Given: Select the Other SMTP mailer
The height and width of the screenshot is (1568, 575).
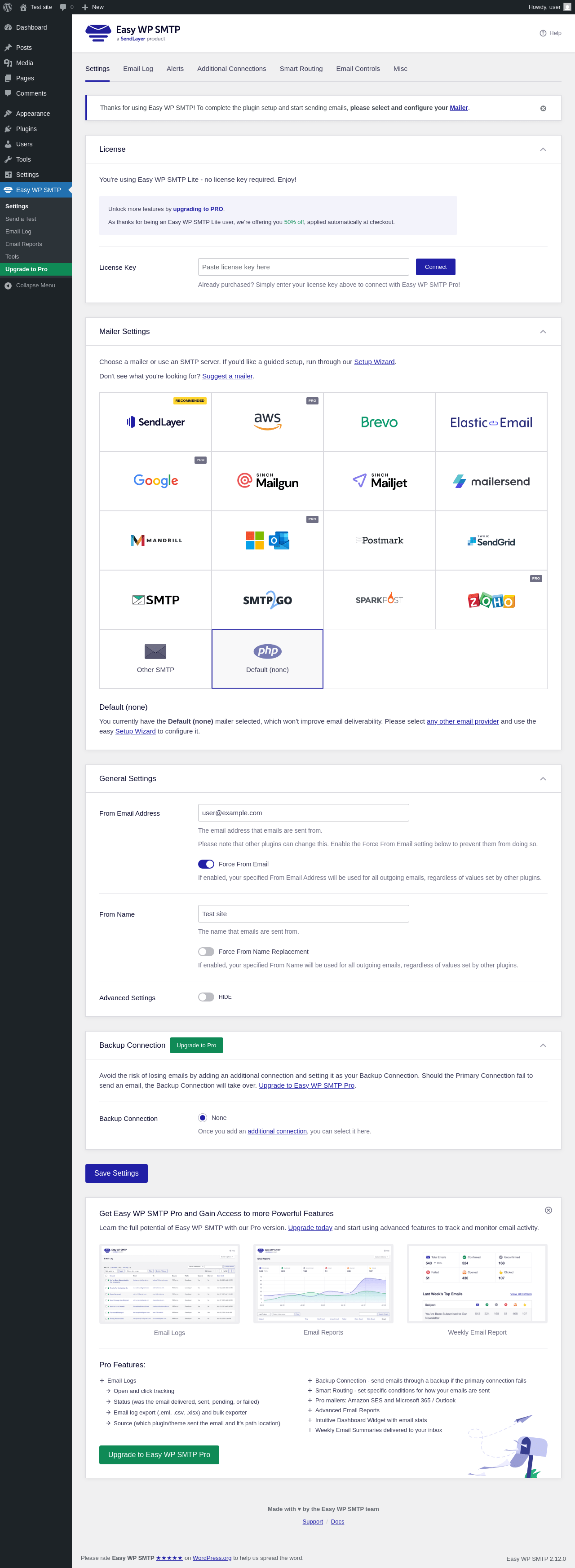Looking at the screenshot, I should click(155, 659).
